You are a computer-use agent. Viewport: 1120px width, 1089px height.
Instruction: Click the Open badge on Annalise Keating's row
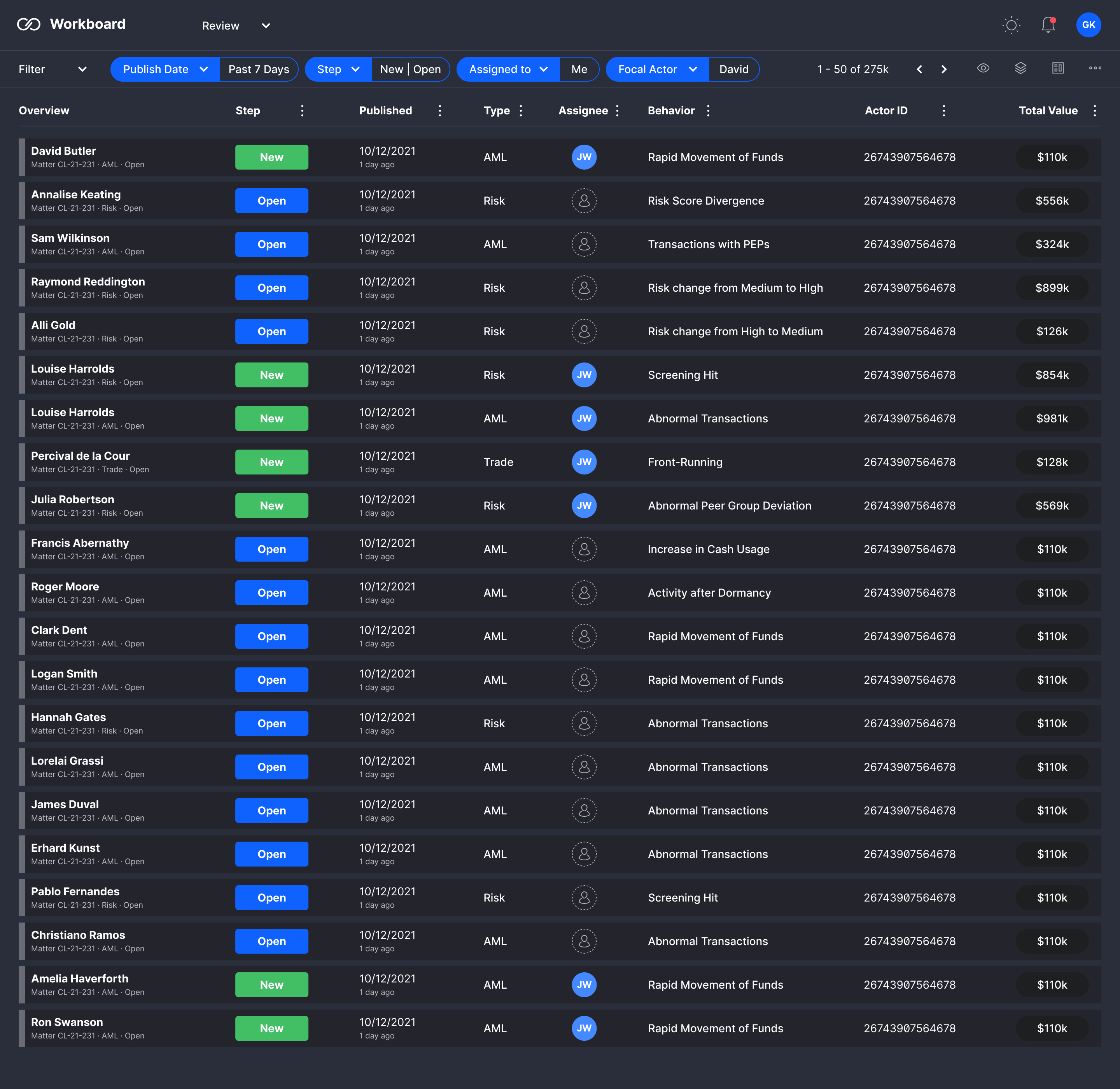tap(272, 201)
